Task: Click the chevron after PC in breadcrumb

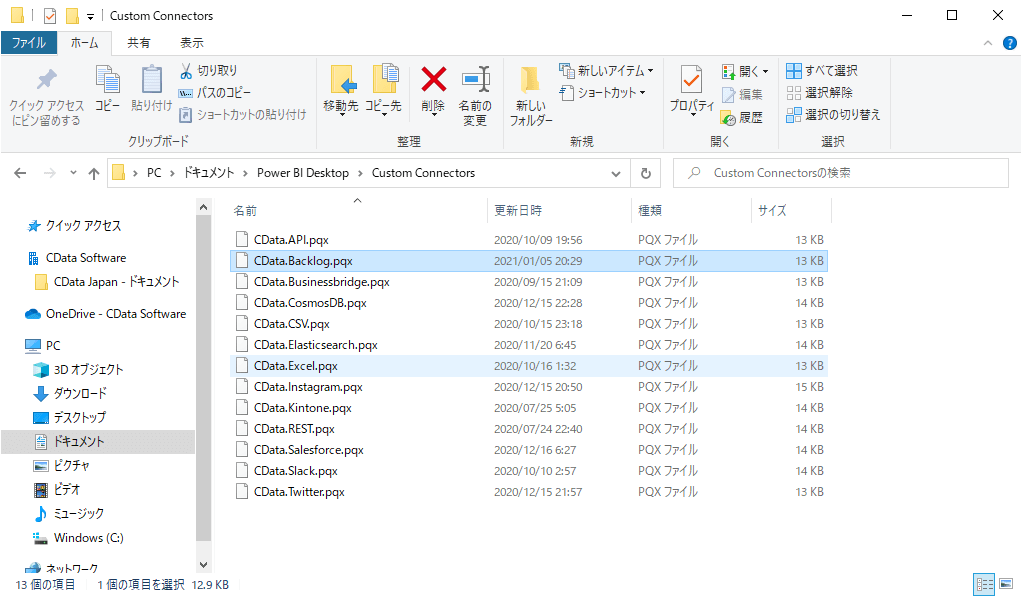Action: click(x=172, y=173)
